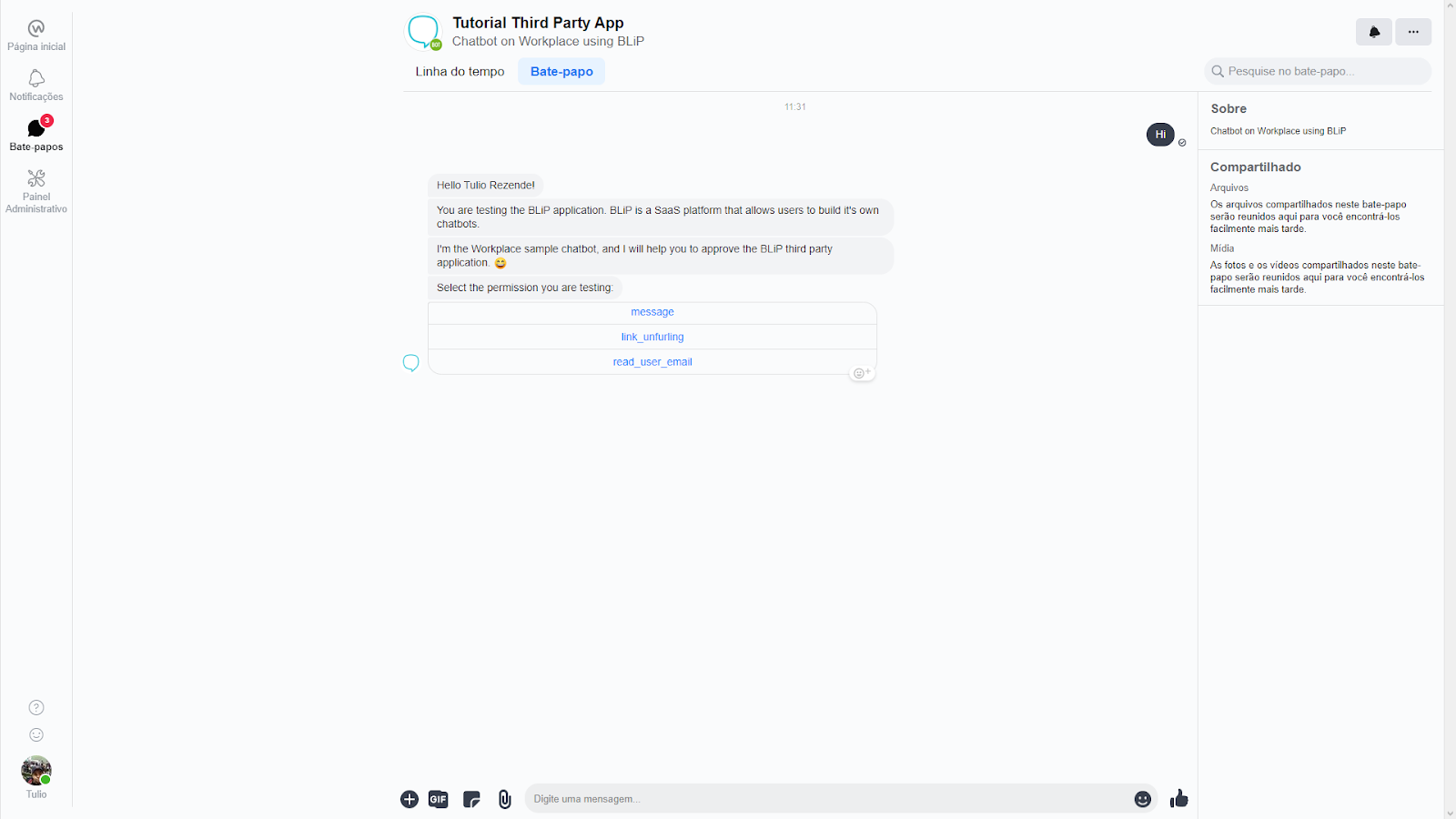
Task: Select the link_unfurling permission option
Action: coord(652,337)
